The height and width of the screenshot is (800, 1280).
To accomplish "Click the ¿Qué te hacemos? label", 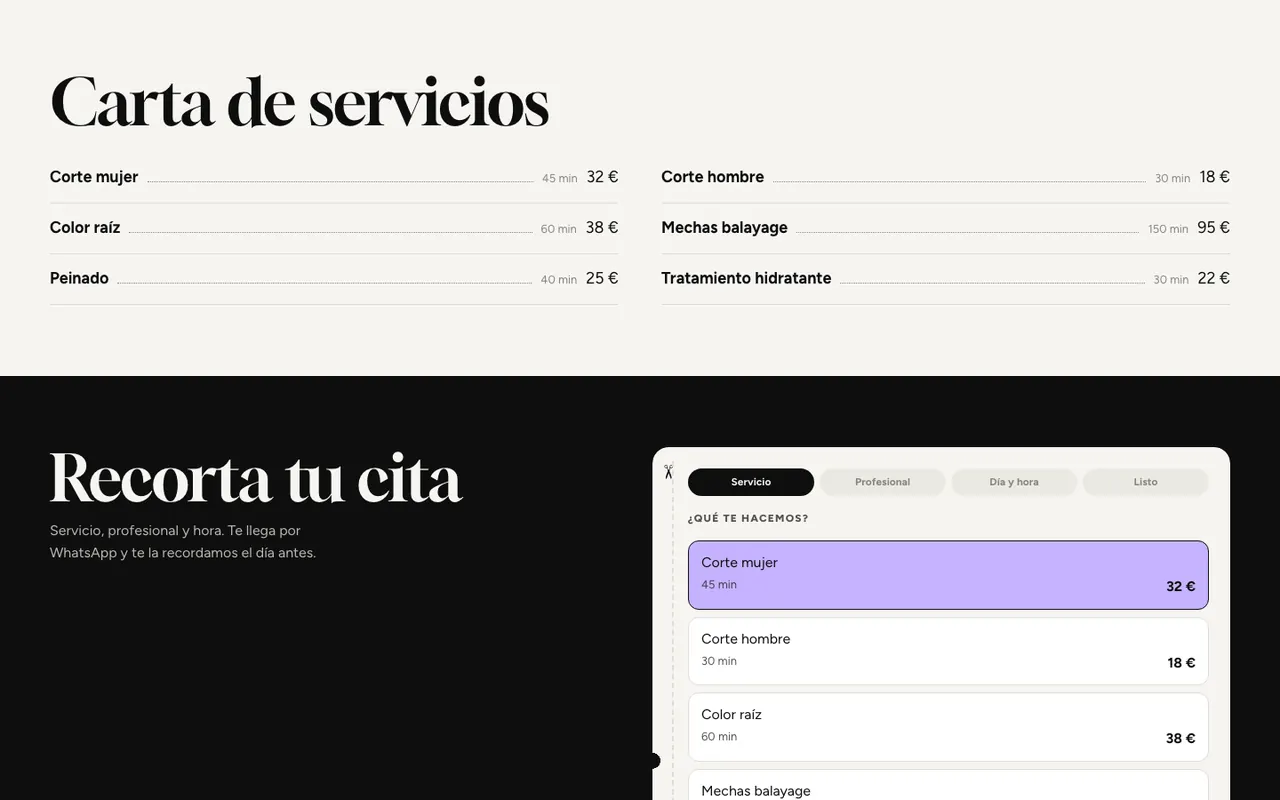I will coord(748,518).
